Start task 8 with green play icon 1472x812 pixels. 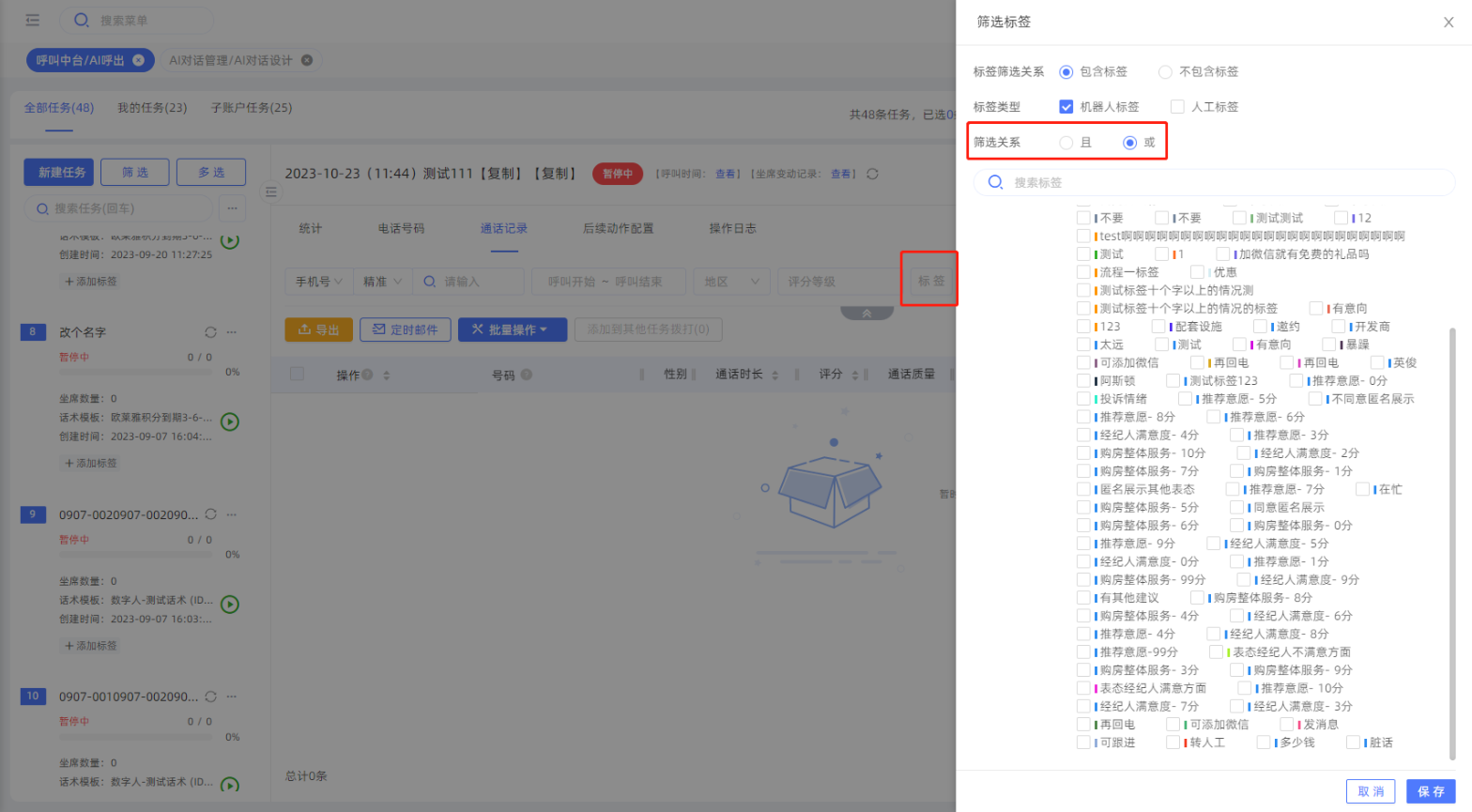tap(230, 422)
